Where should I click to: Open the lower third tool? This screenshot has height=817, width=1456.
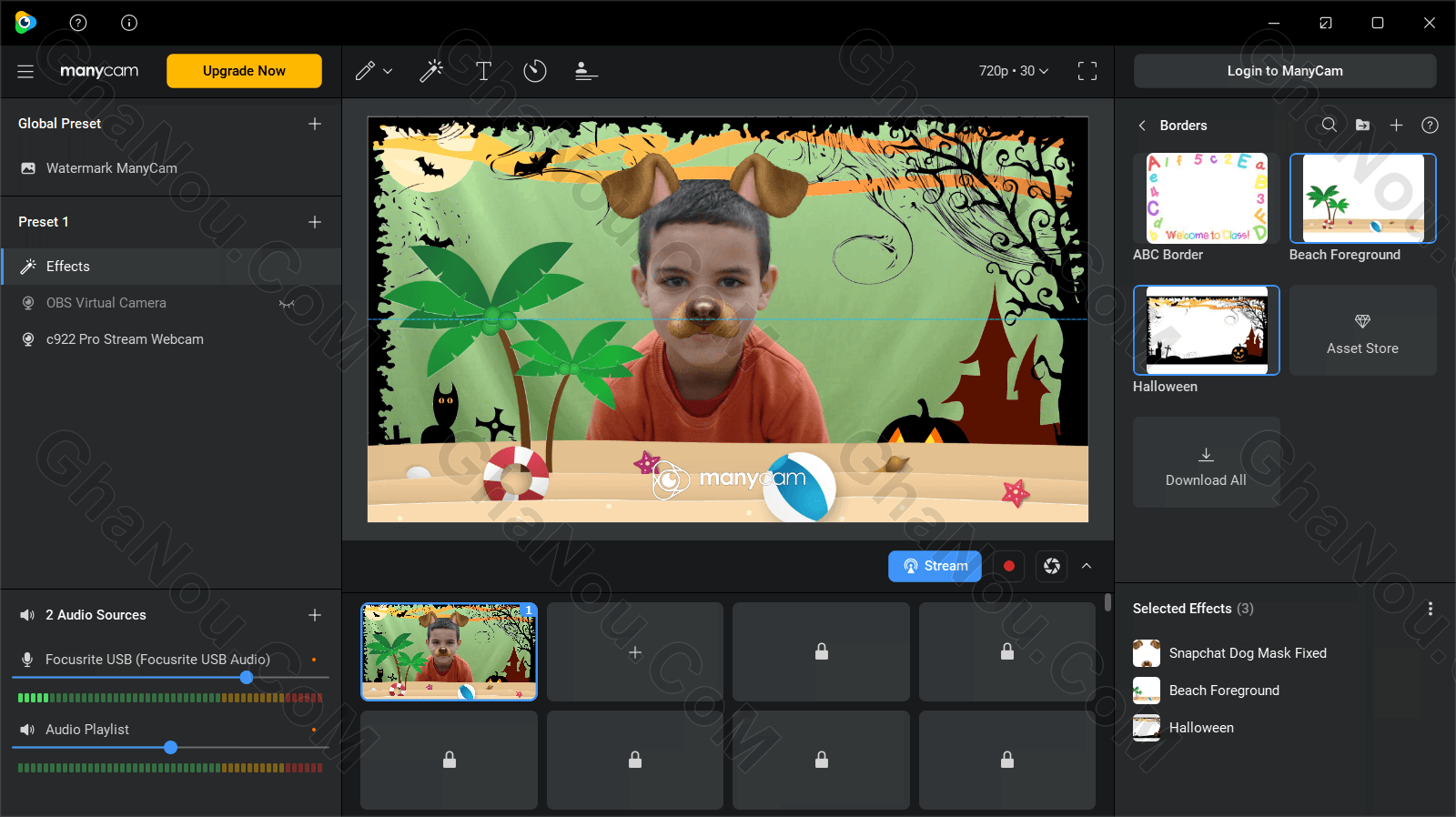tap(586, 71)
